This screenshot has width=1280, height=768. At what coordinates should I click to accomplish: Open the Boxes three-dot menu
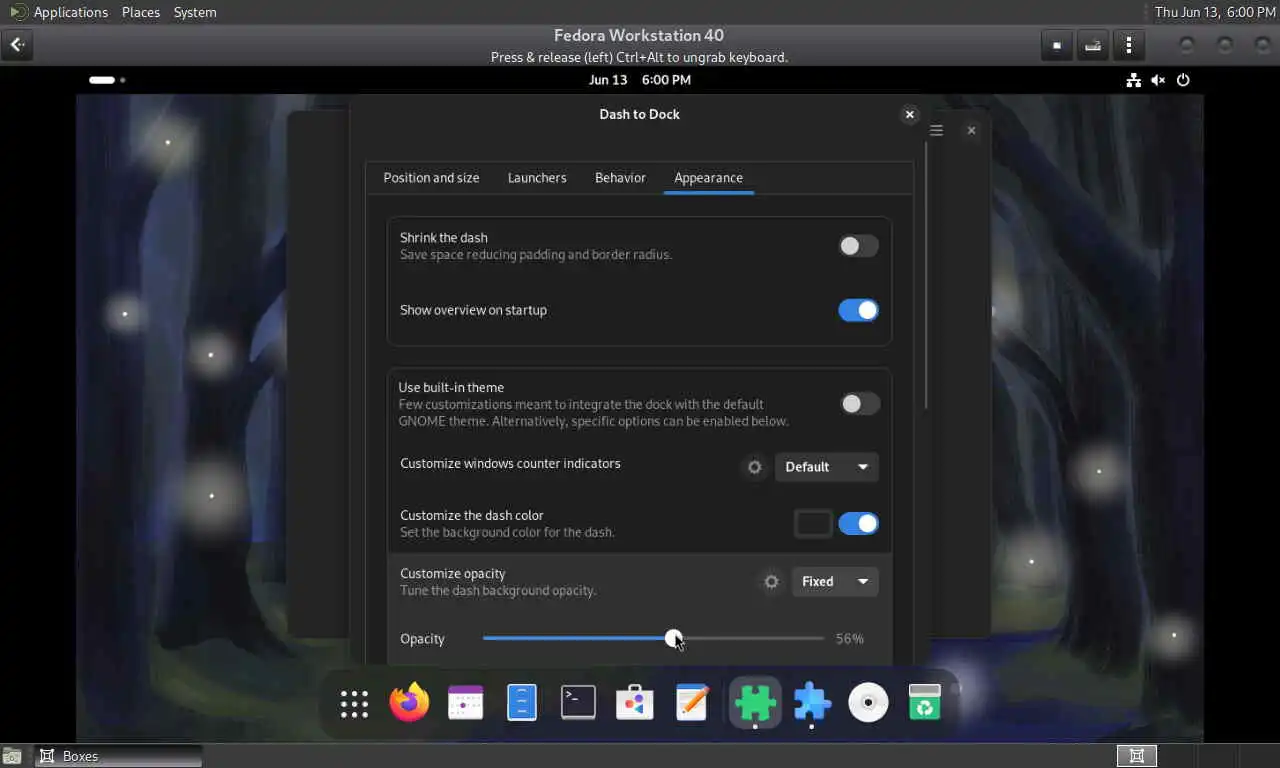[x=1129, y=45]
